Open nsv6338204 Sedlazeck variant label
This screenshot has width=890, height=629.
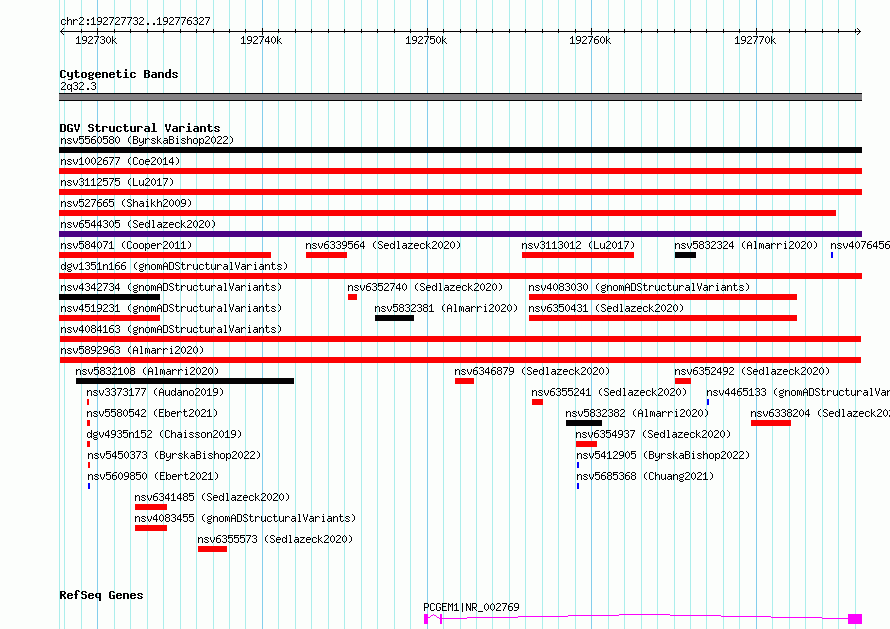coord(820,413)
